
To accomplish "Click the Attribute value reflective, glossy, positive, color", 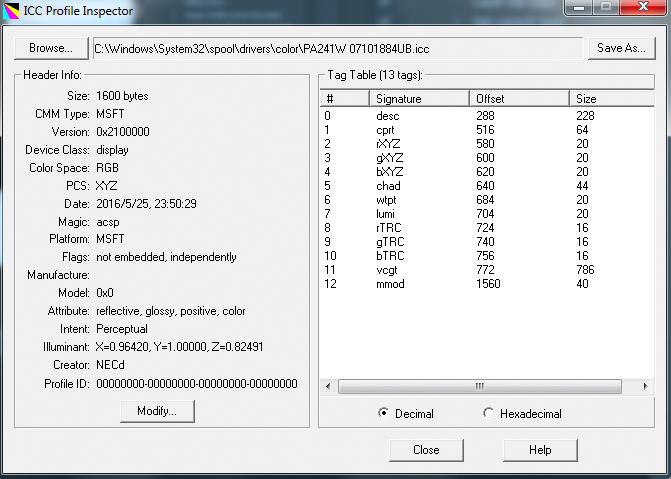I will [x=171, y=311].
